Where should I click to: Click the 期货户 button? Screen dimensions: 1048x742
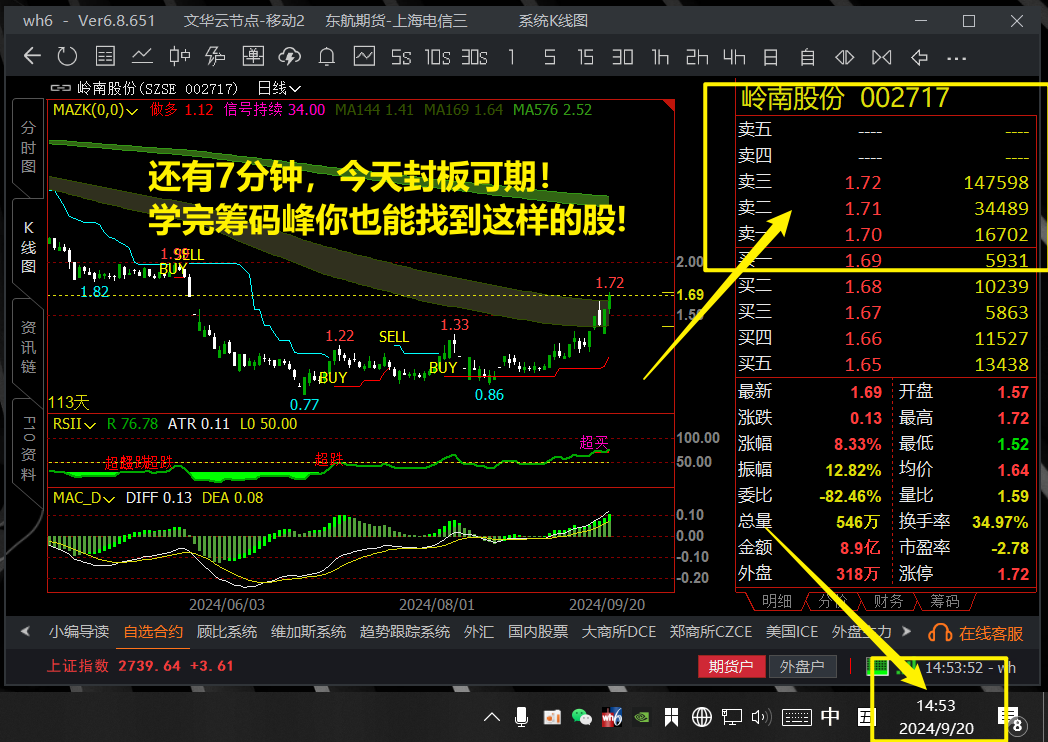click(x=731, y=666)
